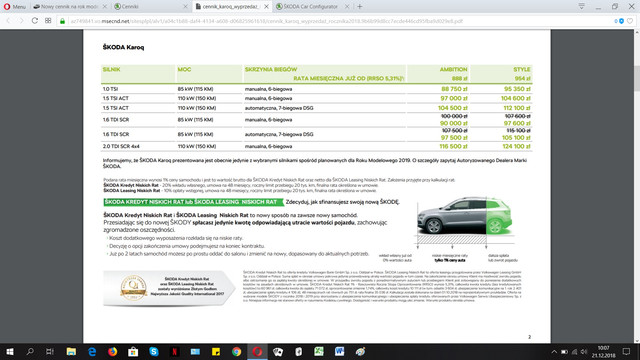This screenshot has width=640, height=360.
Task: Open Microsoft Edge from taskbar
Action: click(92, 351)
